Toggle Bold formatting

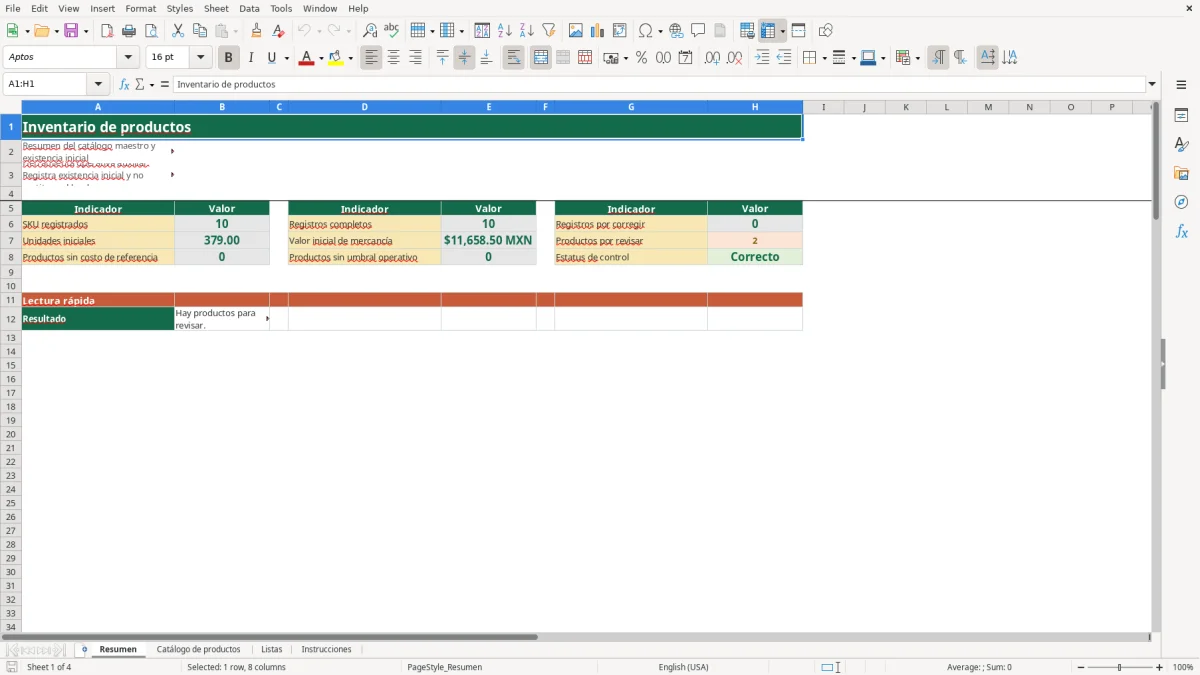point(229,58)
